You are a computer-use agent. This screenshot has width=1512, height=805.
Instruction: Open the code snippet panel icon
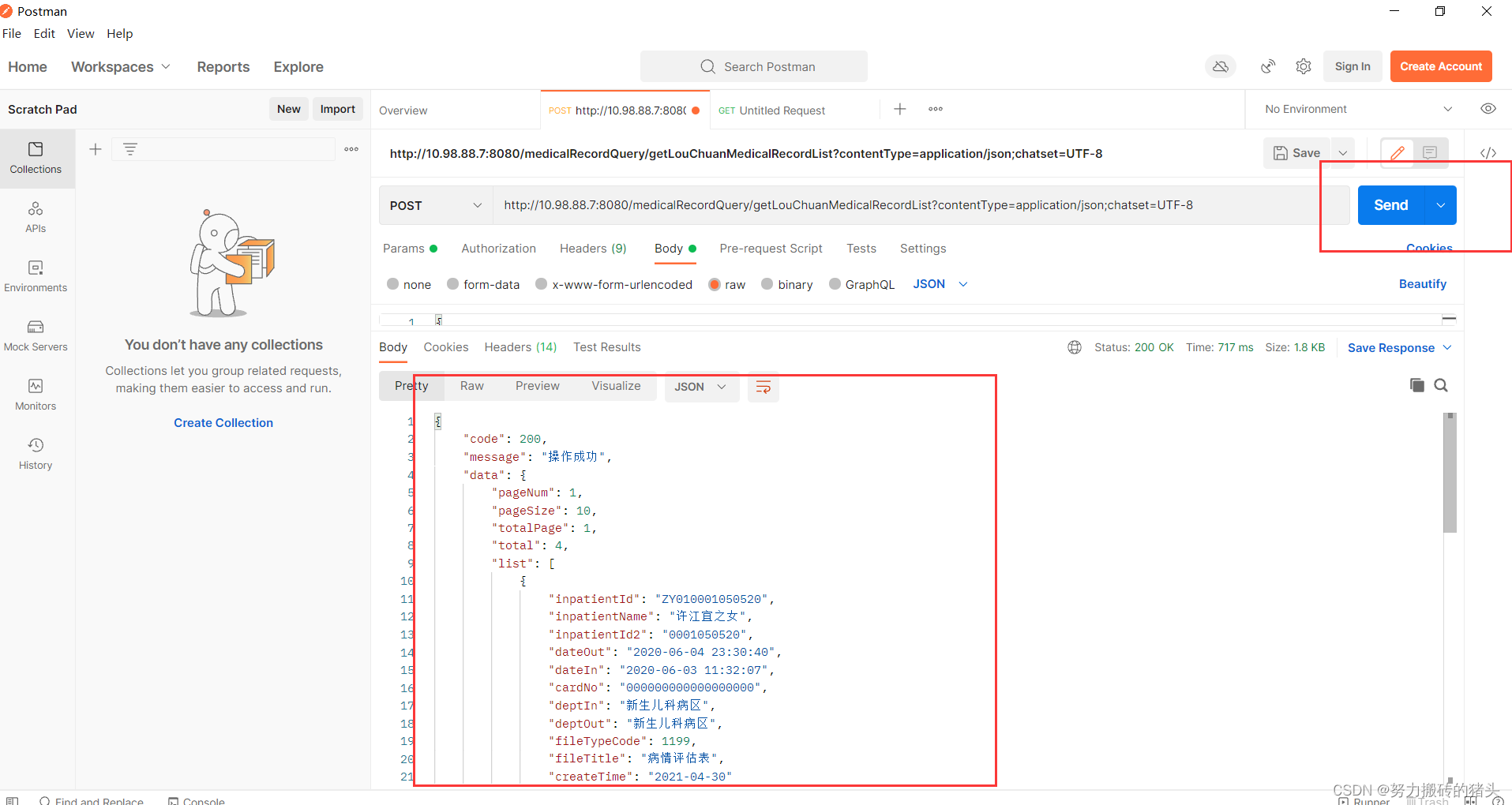point(1488,152)
